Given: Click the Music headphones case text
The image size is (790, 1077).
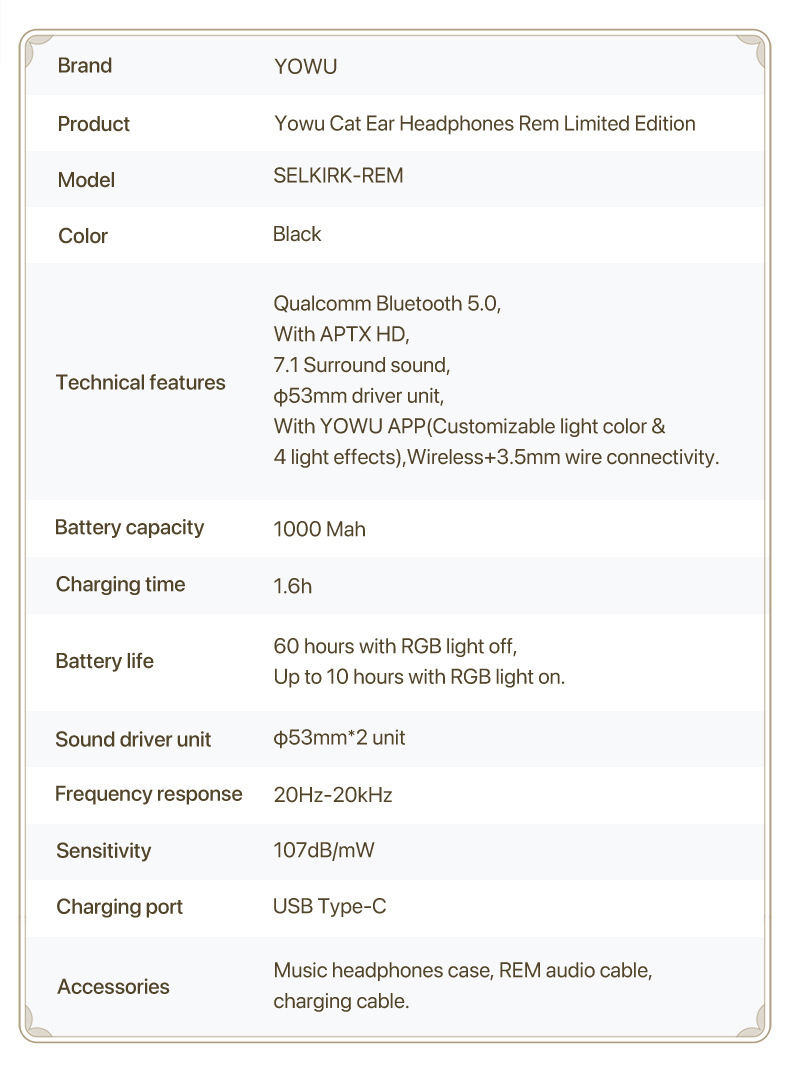Looking at the screenshot, I should click(383, 970).
